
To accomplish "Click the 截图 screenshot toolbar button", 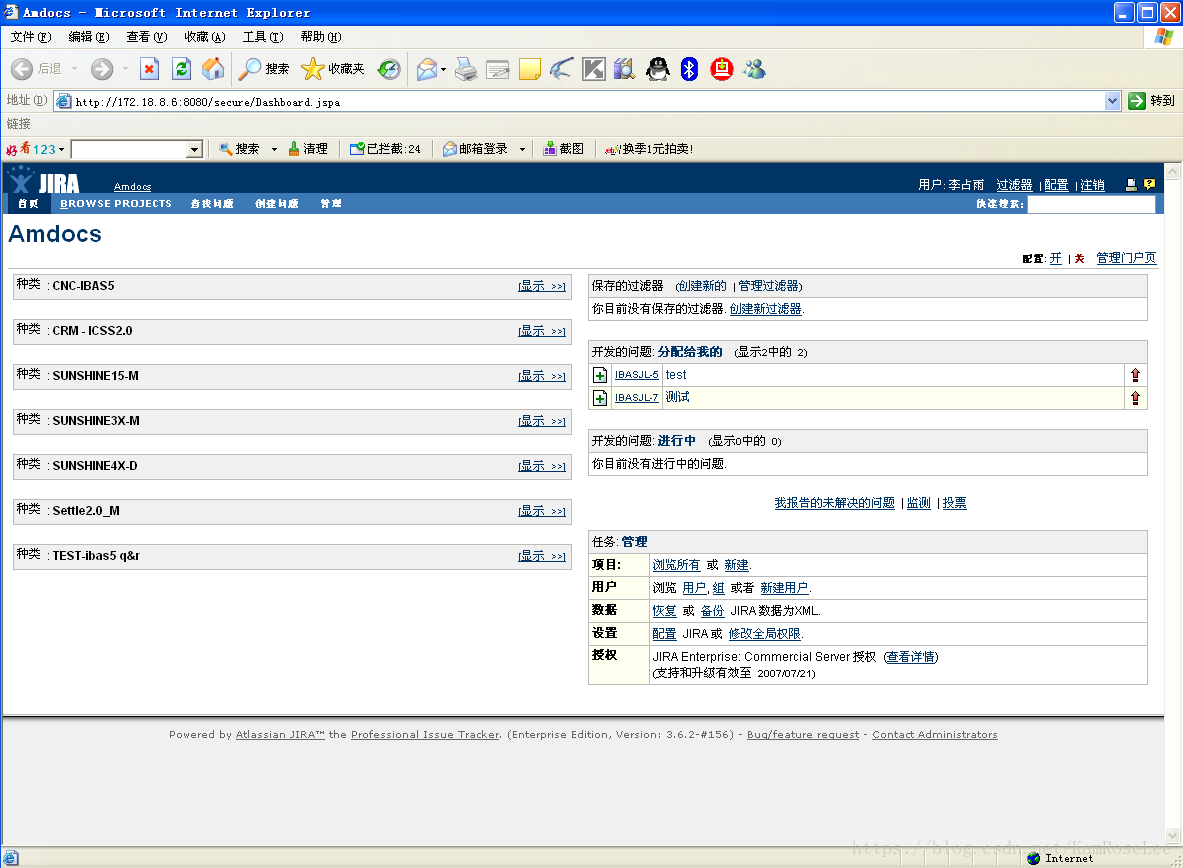I will 564,149.
